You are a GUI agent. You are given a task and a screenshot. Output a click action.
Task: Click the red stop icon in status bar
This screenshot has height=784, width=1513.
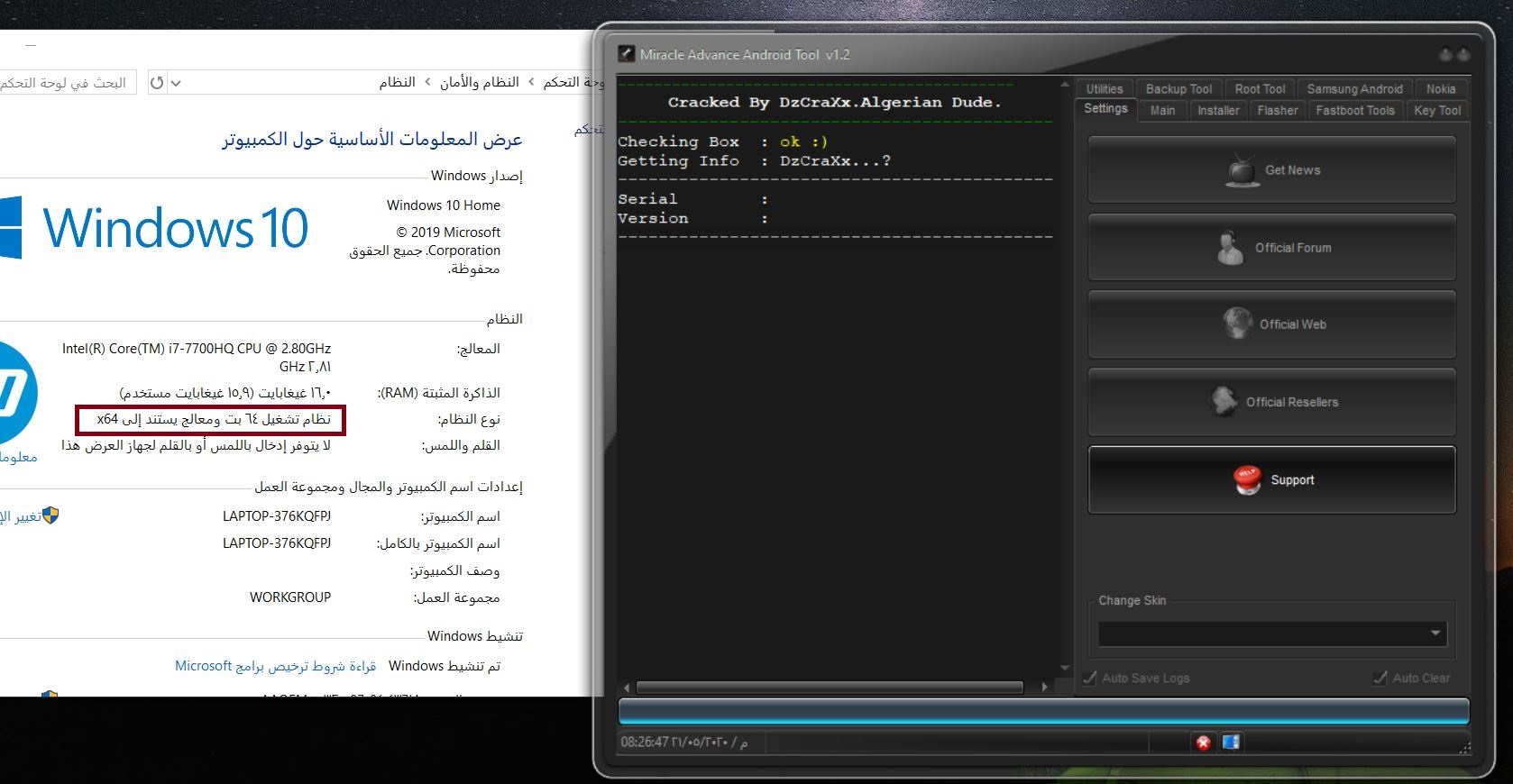[x=1203, y=743]
